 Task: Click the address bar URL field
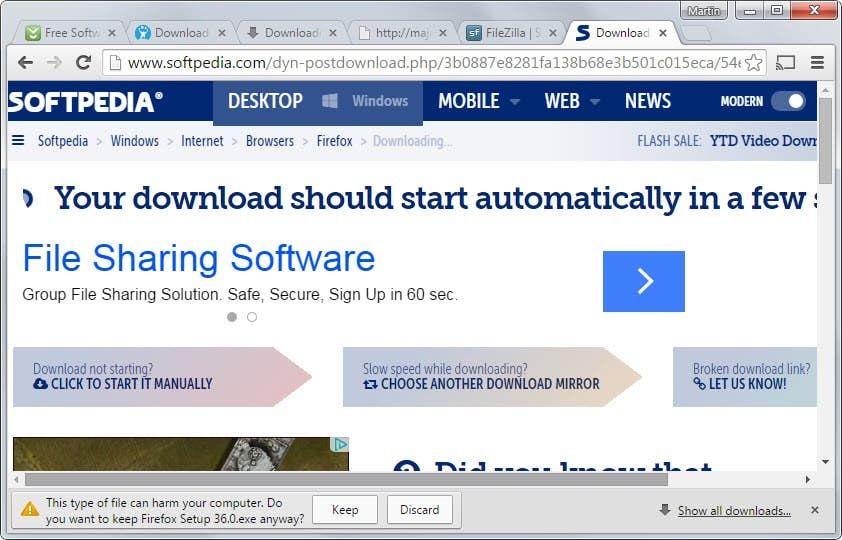[x=433, y=63]
